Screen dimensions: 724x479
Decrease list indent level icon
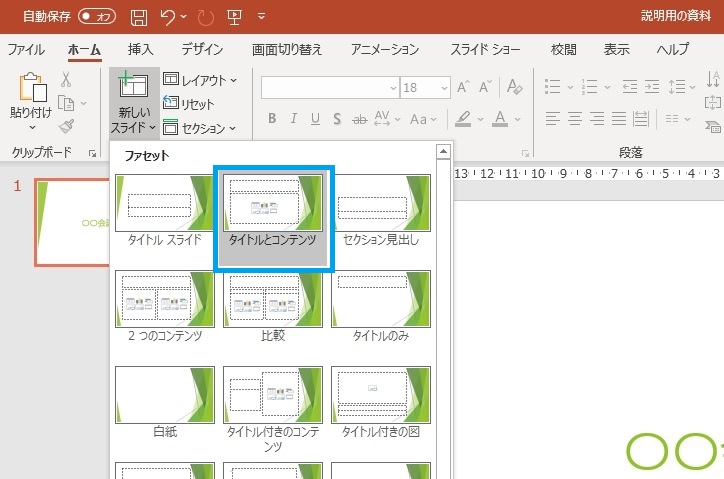629,86
